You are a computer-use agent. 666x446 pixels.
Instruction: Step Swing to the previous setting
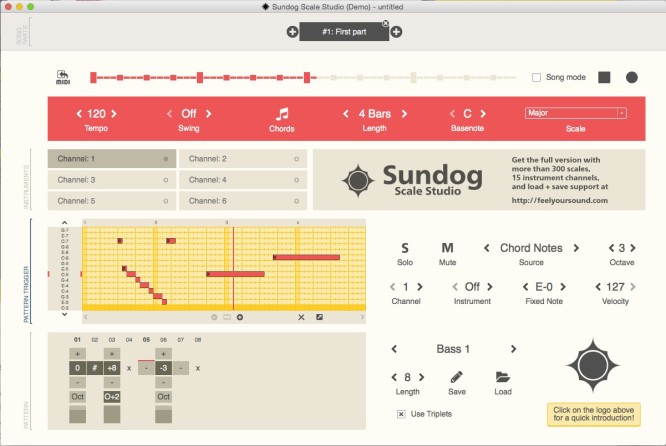[169, 113]
